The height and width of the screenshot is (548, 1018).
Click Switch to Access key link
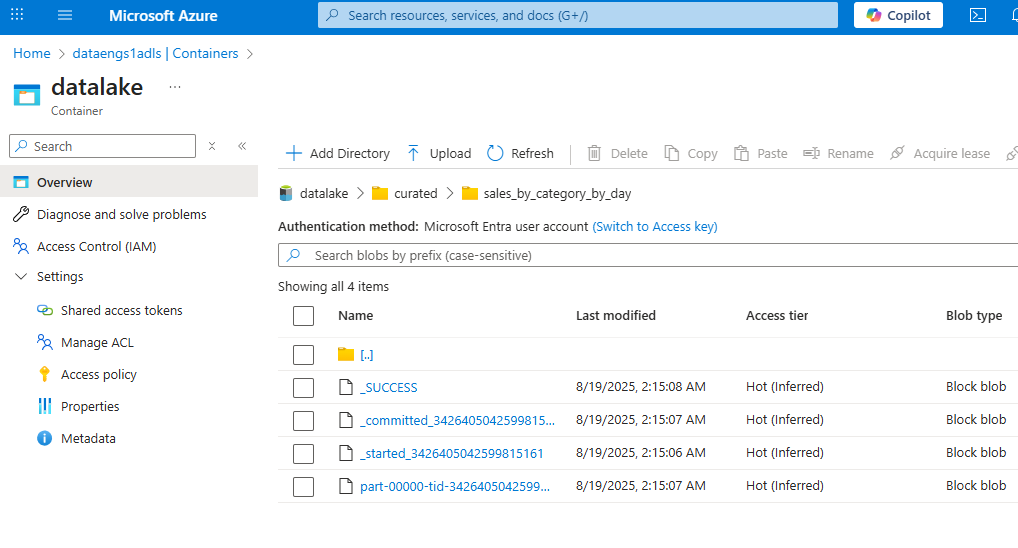coord(654,227)
